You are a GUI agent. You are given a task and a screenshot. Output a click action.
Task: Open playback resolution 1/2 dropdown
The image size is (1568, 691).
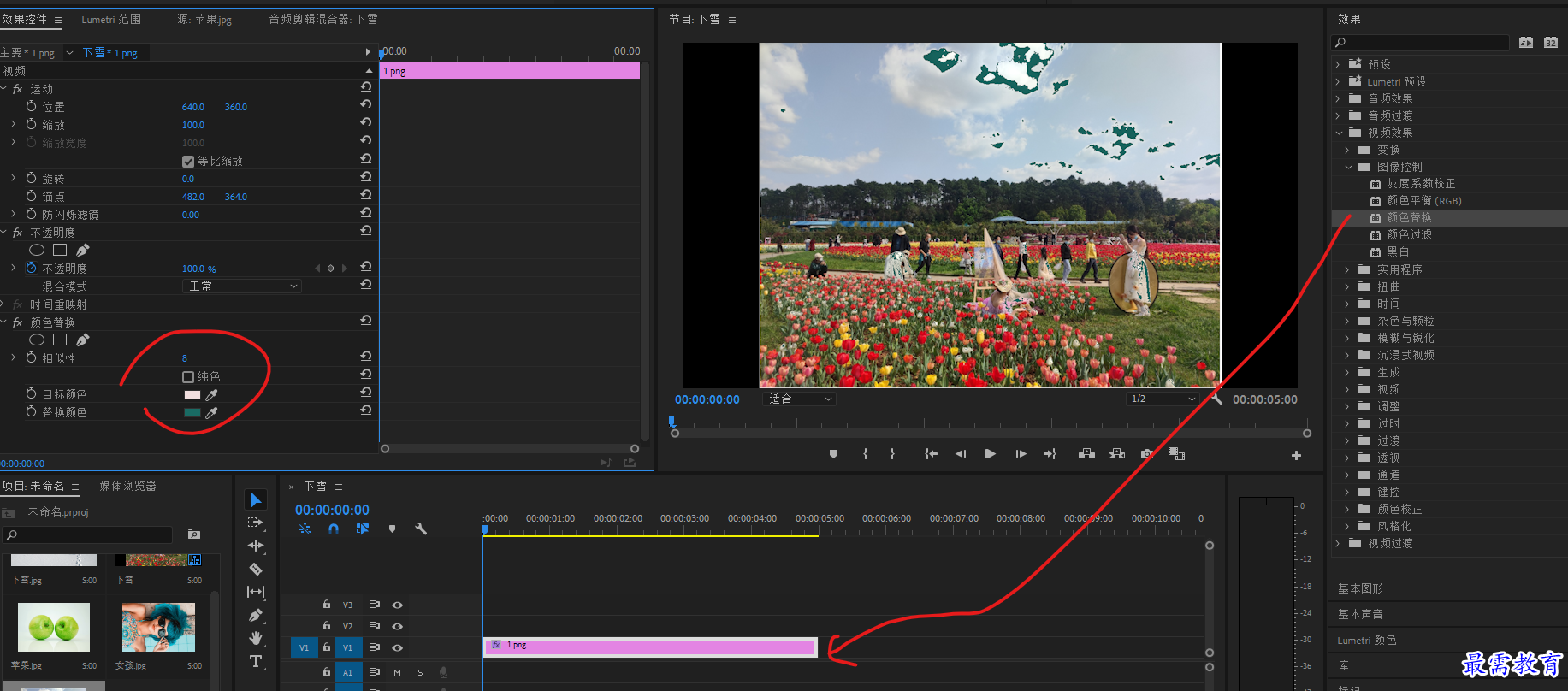(x=1163, y=399)
